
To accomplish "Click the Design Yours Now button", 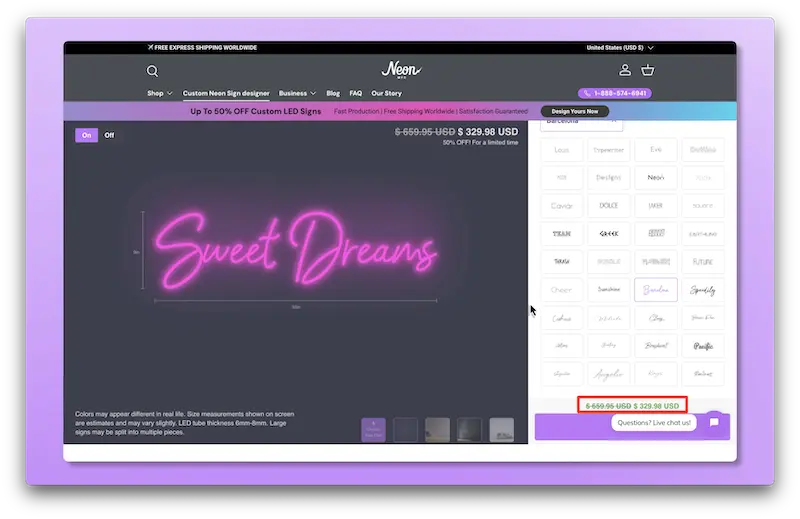I will point(574,111).
